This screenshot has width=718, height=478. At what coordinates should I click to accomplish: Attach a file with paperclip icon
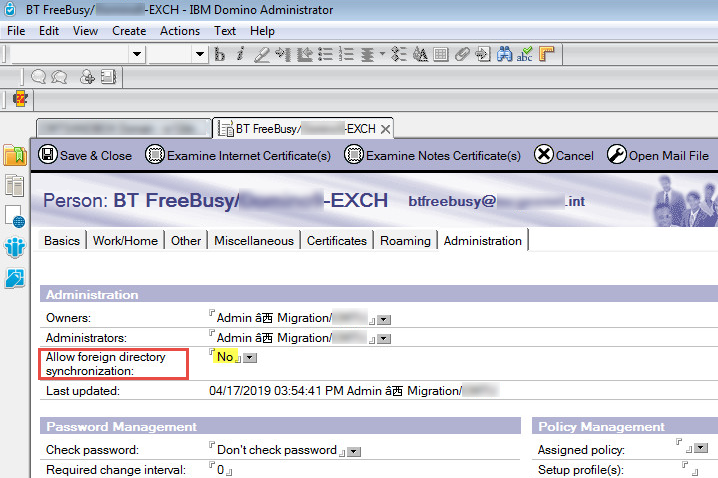[462, 54]
